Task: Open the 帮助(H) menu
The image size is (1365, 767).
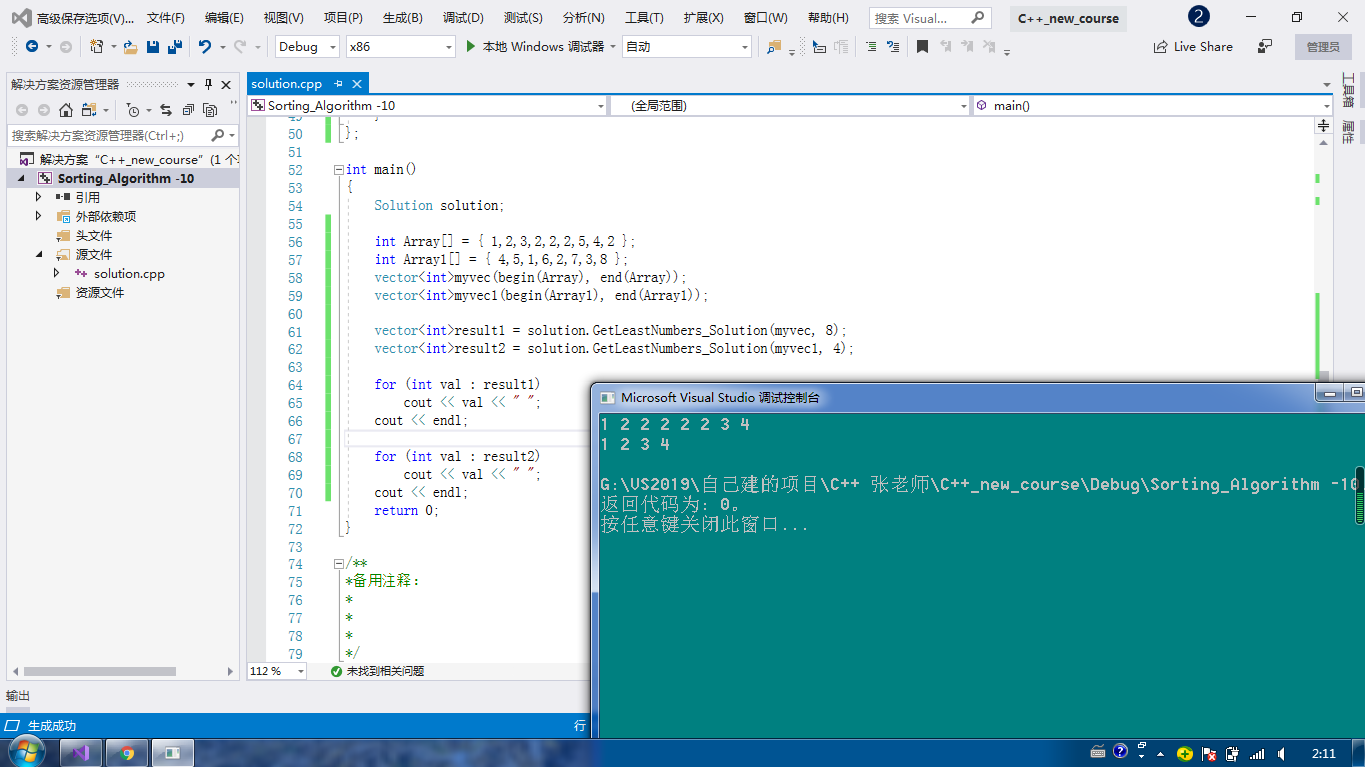Action: pyautogui.click(x=828, y=18)
